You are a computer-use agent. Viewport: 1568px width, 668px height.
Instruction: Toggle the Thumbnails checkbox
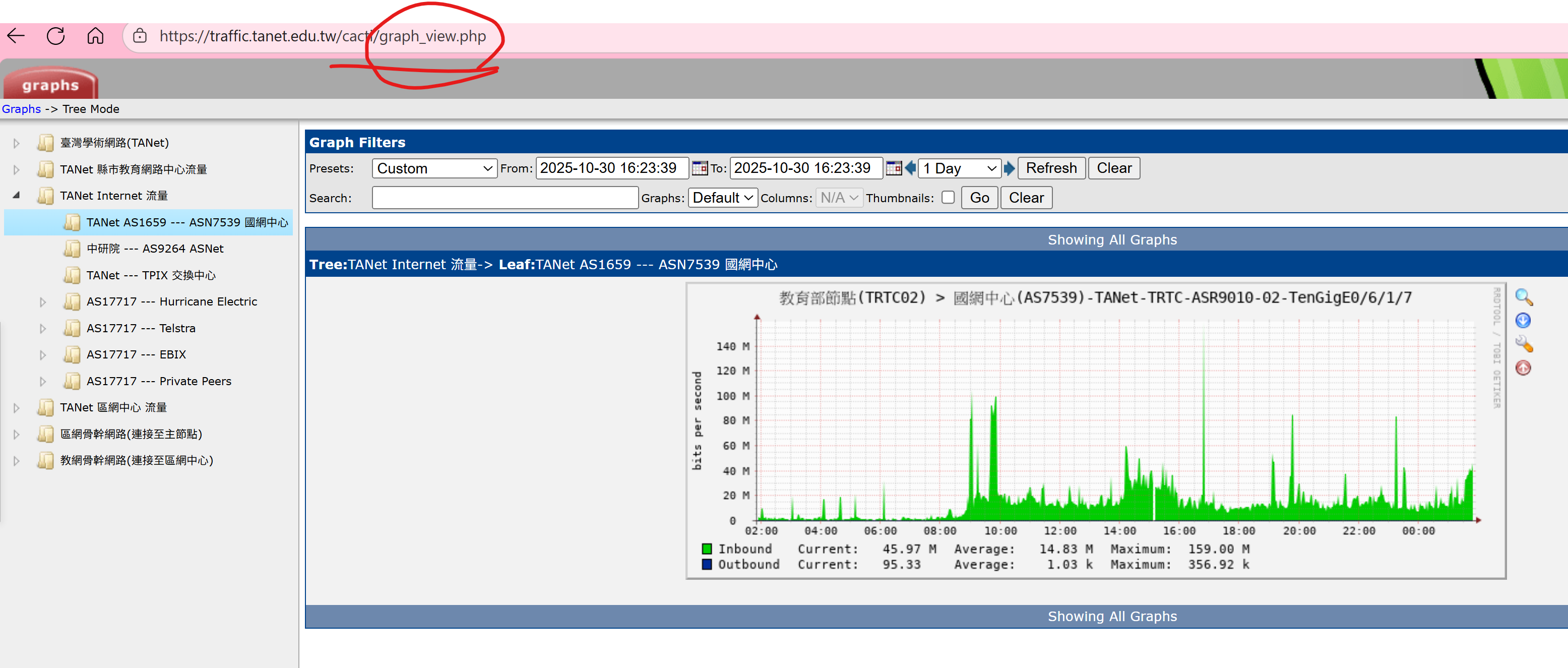[x=948, y=197]
